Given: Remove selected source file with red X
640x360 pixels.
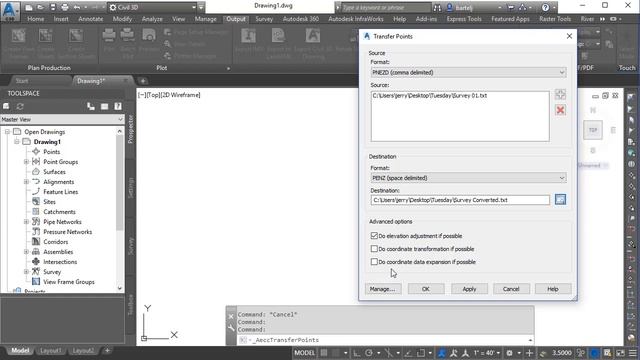Looking at the screenshot, I should pyautogui.click(x=560, y=110).
